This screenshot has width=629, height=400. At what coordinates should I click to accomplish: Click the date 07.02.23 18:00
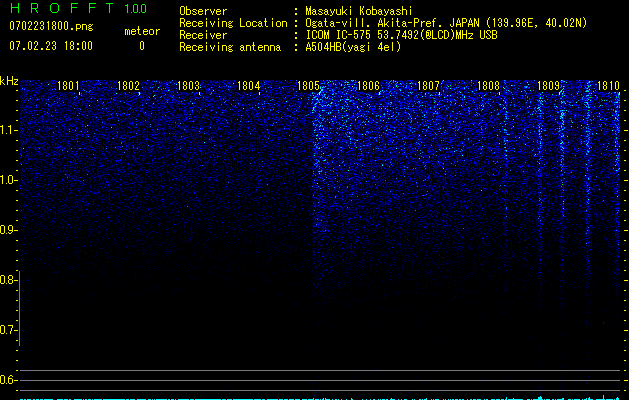coord(51,46)
